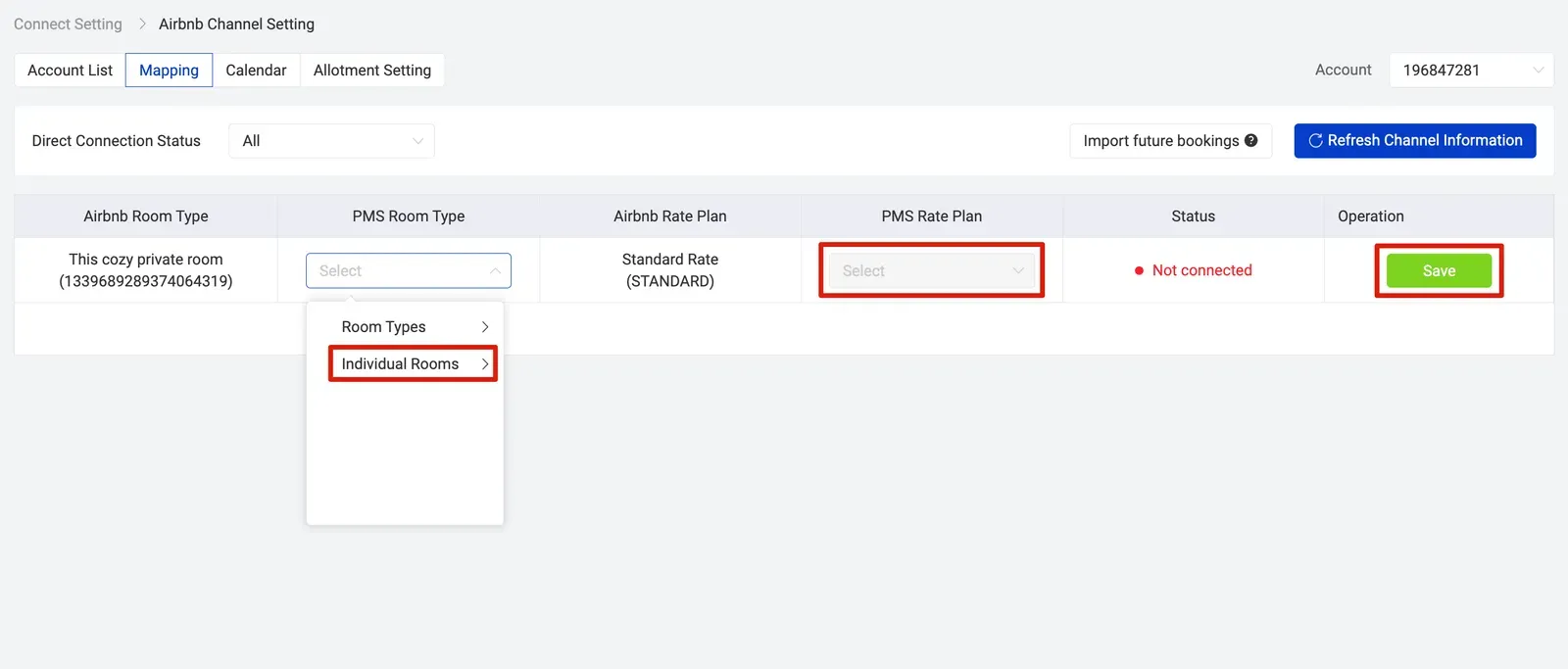This screenshot has height=669, width=1568.
Task: Click the chevron on the Direct Connection Status dropdown
Action: tap(418, 141)
